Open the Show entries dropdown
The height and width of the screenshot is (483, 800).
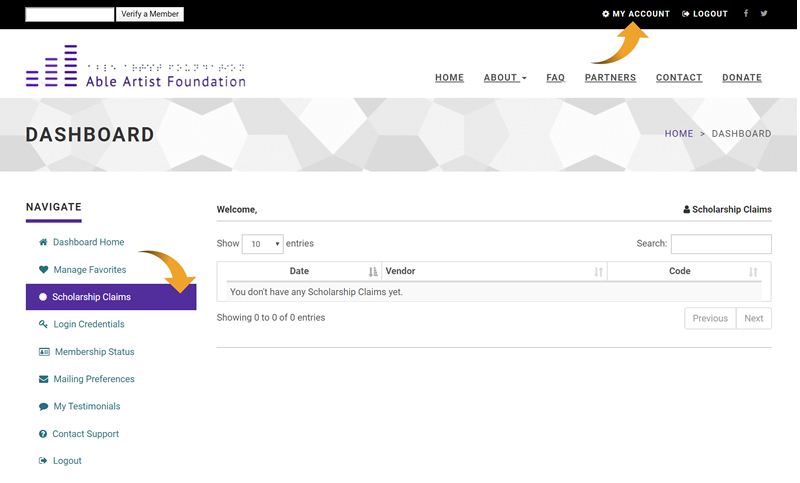[x=262, y=244]
